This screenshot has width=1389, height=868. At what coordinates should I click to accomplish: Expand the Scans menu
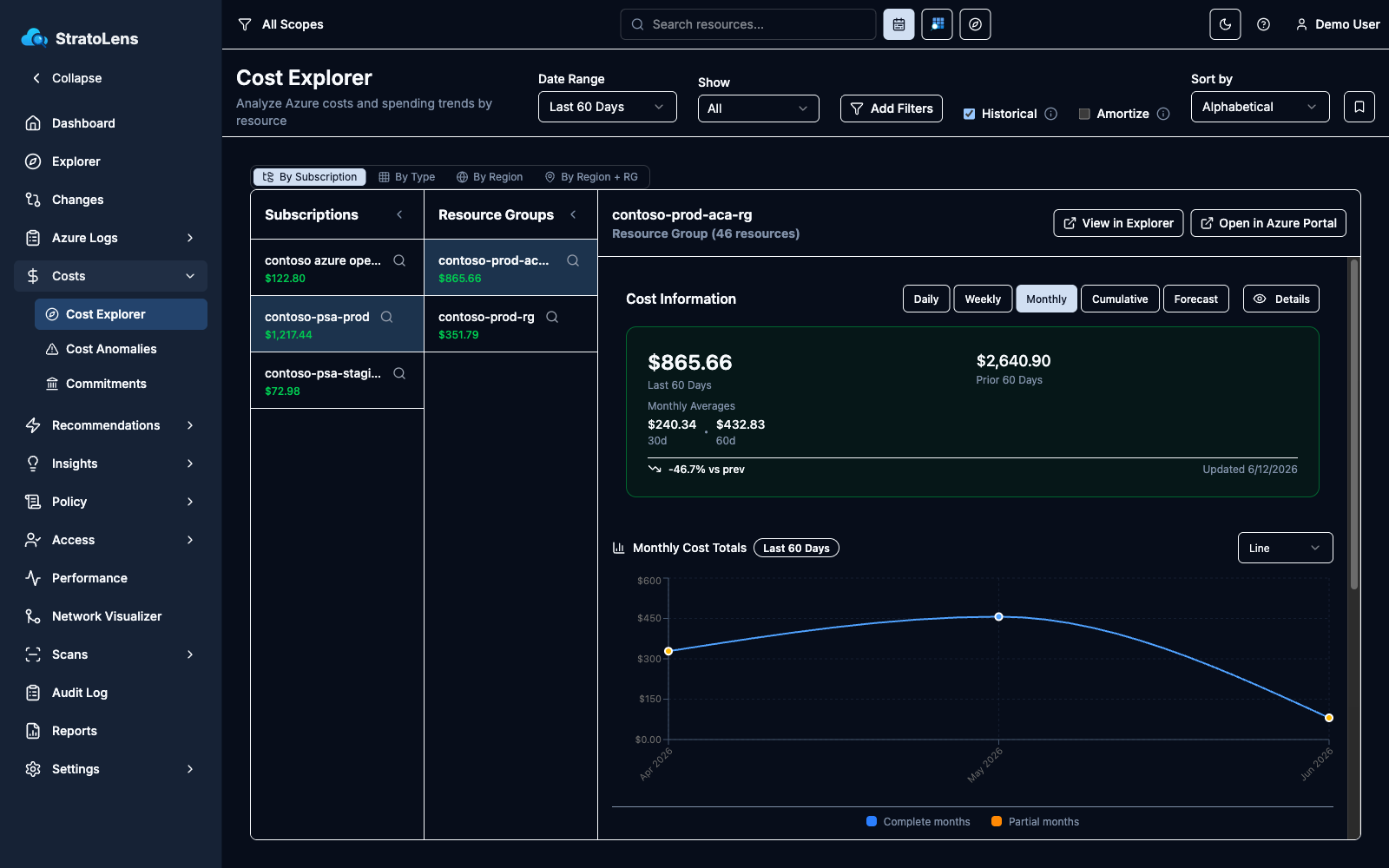(x=110, y=654)
